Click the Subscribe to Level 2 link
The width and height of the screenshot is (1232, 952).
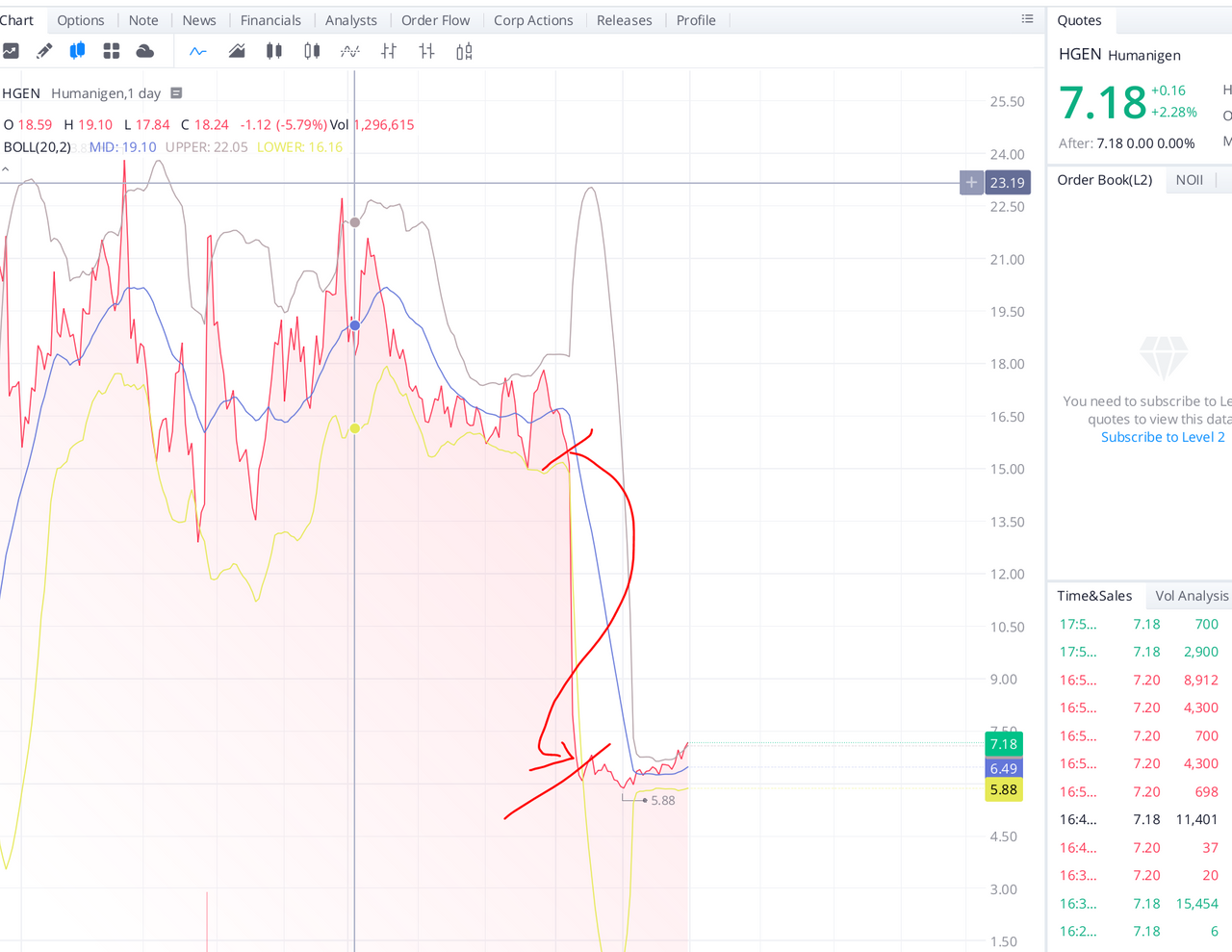(x=1163, y=437)
